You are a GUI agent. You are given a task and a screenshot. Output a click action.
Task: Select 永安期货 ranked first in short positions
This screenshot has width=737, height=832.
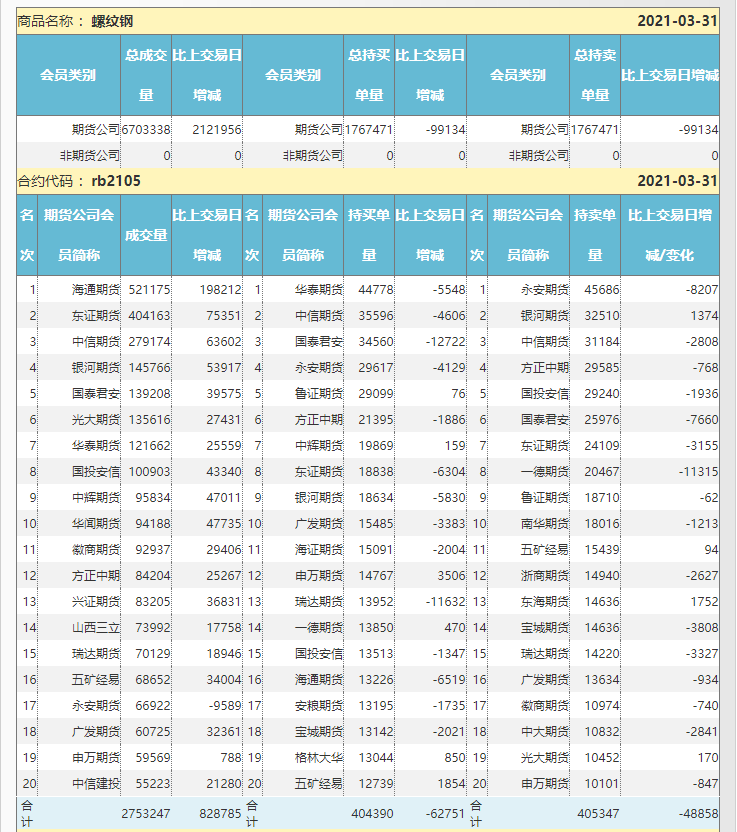click(x=545, y=290)
